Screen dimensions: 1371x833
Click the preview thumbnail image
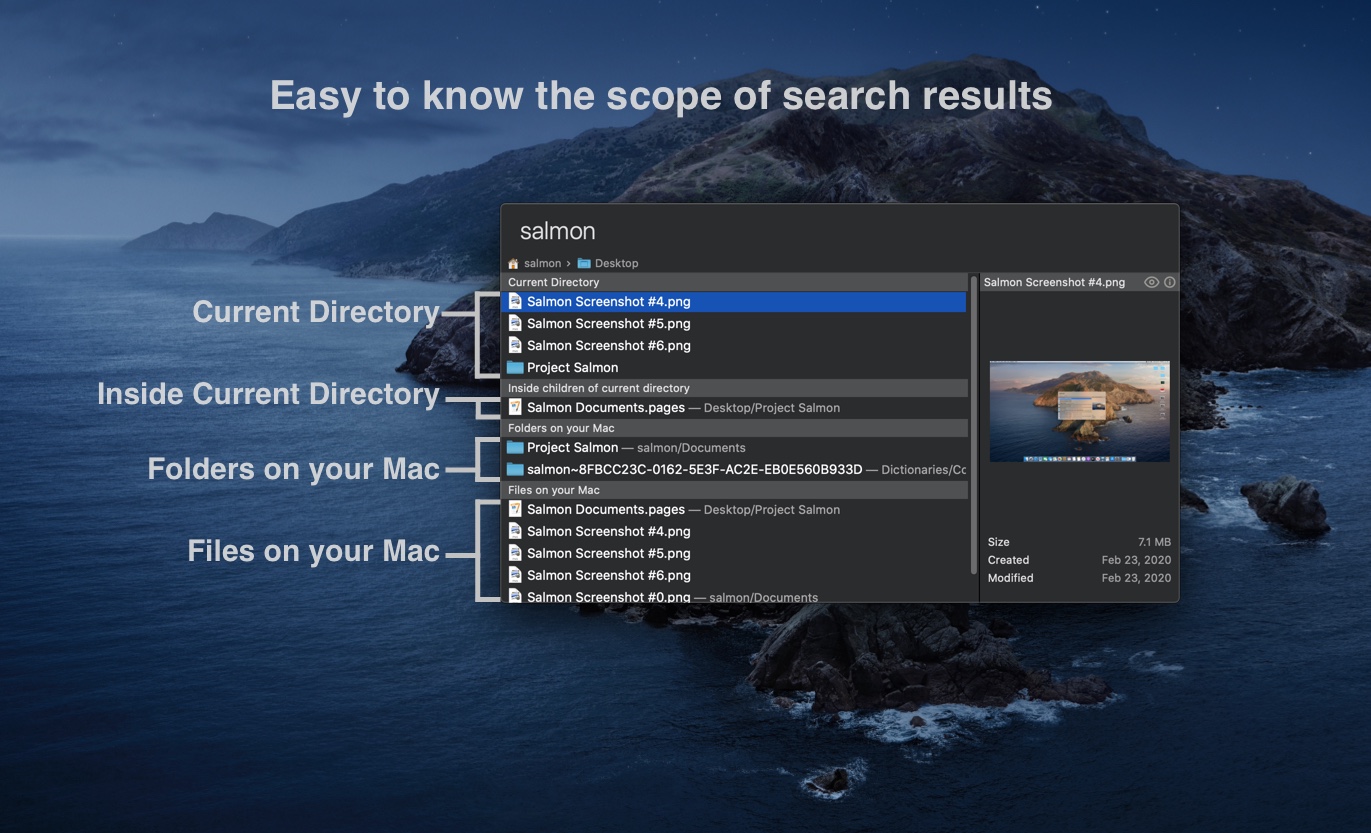(x=1079, y=411)
